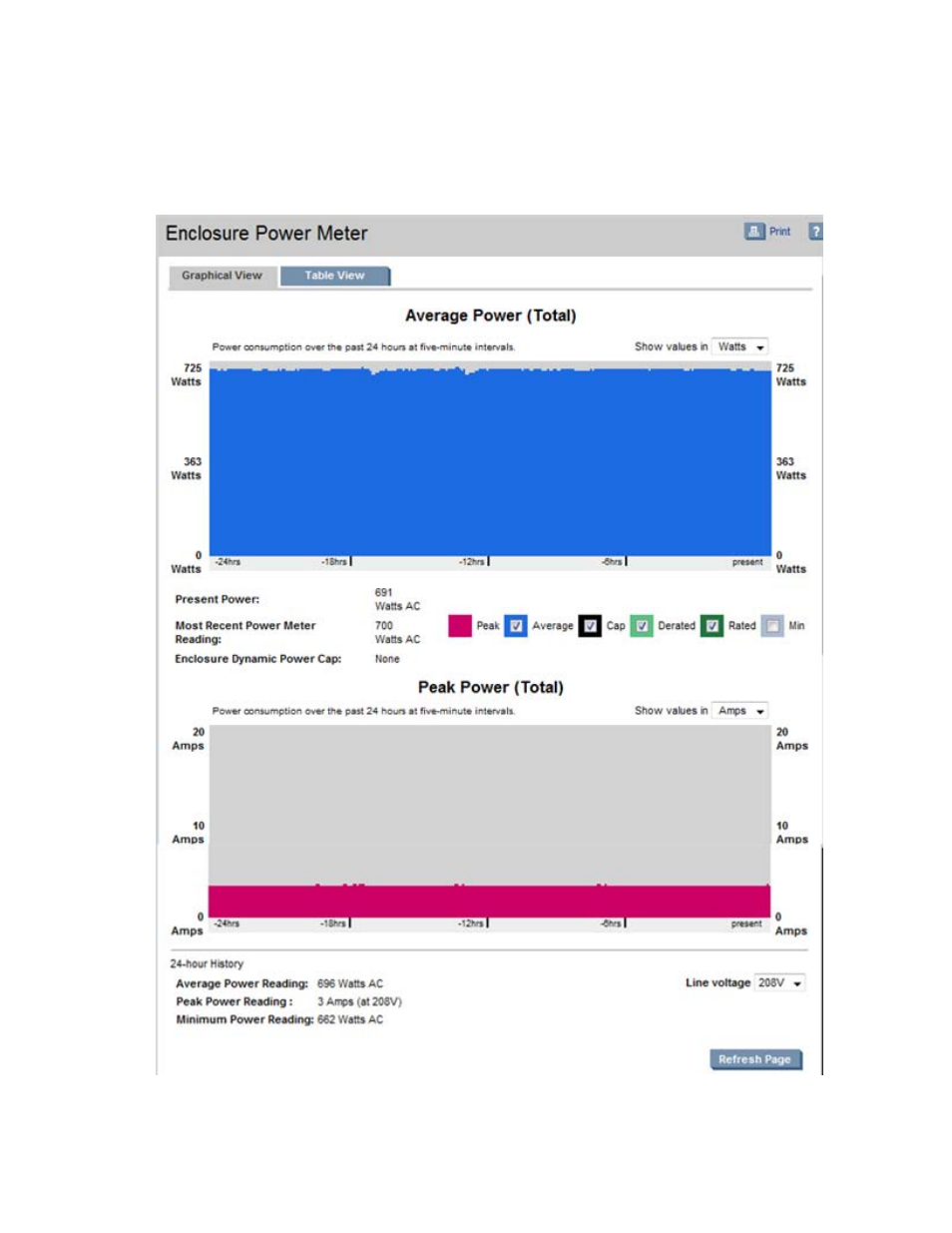Click the Print link text
The width and height of the screenshot is (952, 1233).
point(779,232)
